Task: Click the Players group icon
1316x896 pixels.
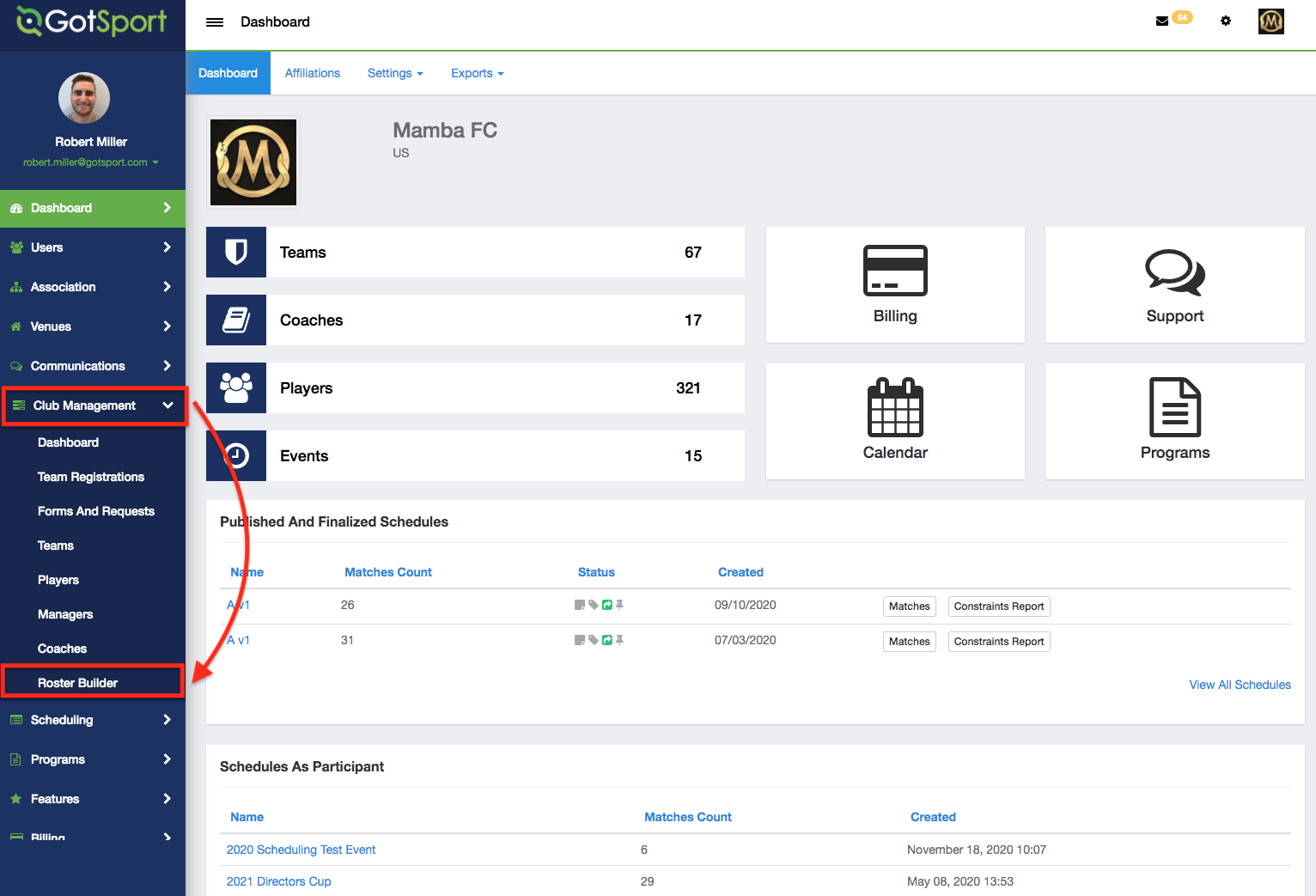Action: pyautogui.click(x=236, y=387)
